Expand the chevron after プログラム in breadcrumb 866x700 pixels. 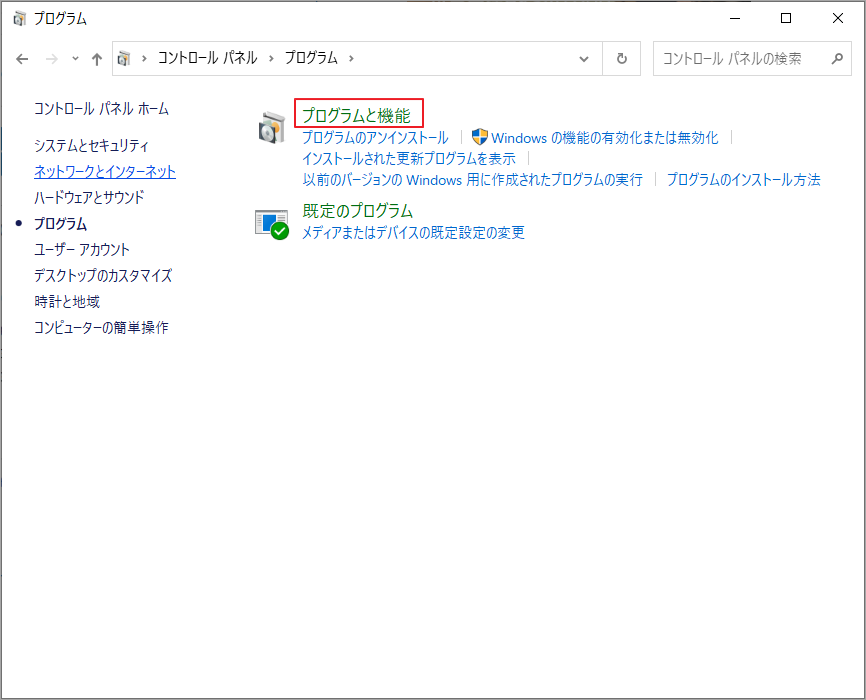point(351,58)
